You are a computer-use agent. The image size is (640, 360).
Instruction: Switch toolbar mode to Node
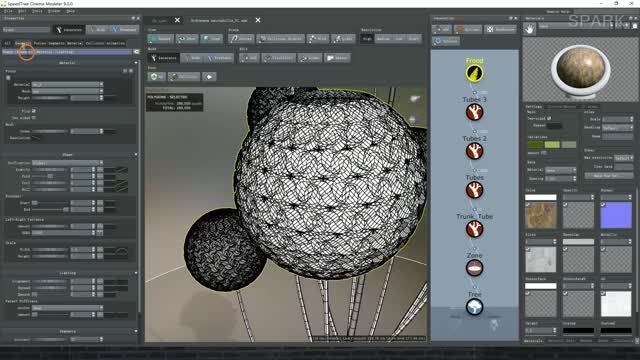193,58
